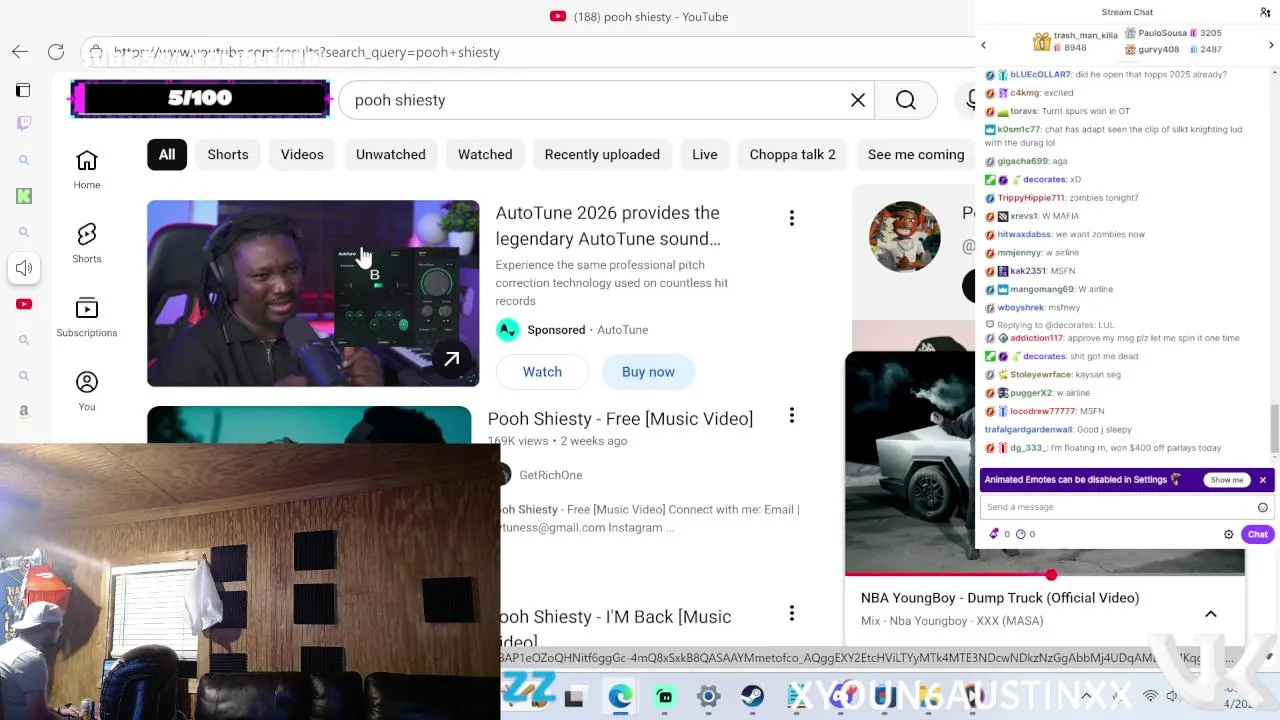1280x720 pixels.
Task: Open the AutoTune channel avatar
Action: (508, 330)
